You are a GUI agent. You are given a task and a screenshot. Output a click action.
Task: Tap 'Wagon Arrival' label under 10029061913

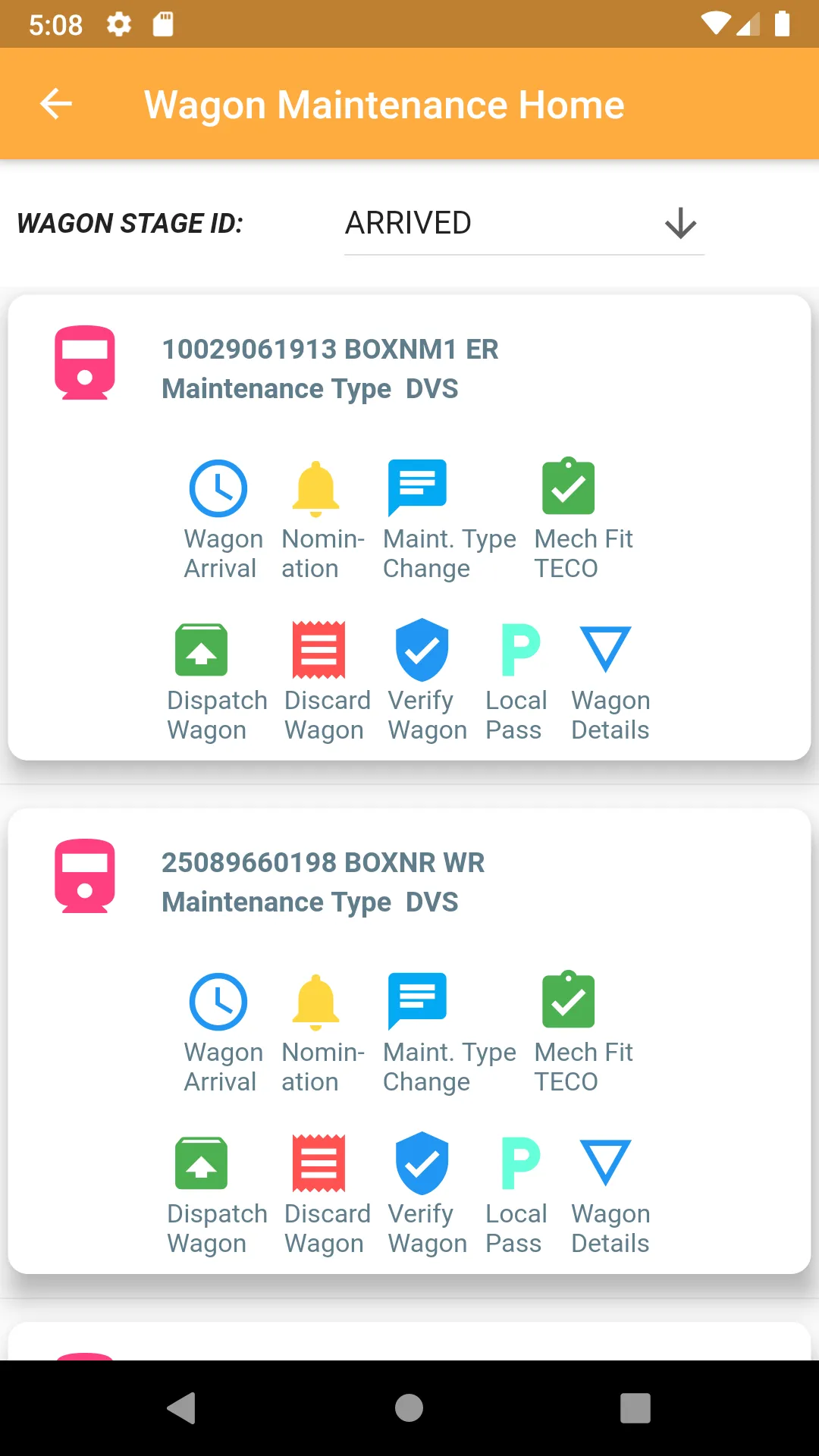pos(224,554)
